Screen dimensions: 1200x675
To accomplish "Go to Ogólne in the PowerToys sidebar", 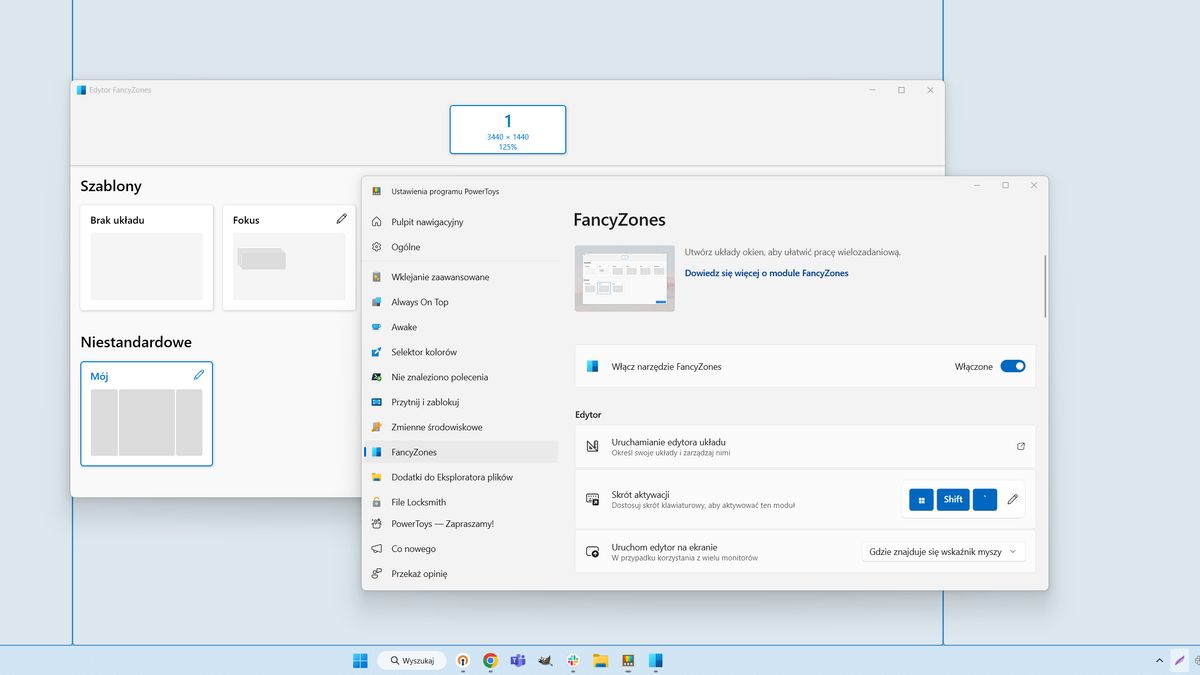I will [404, 247].
